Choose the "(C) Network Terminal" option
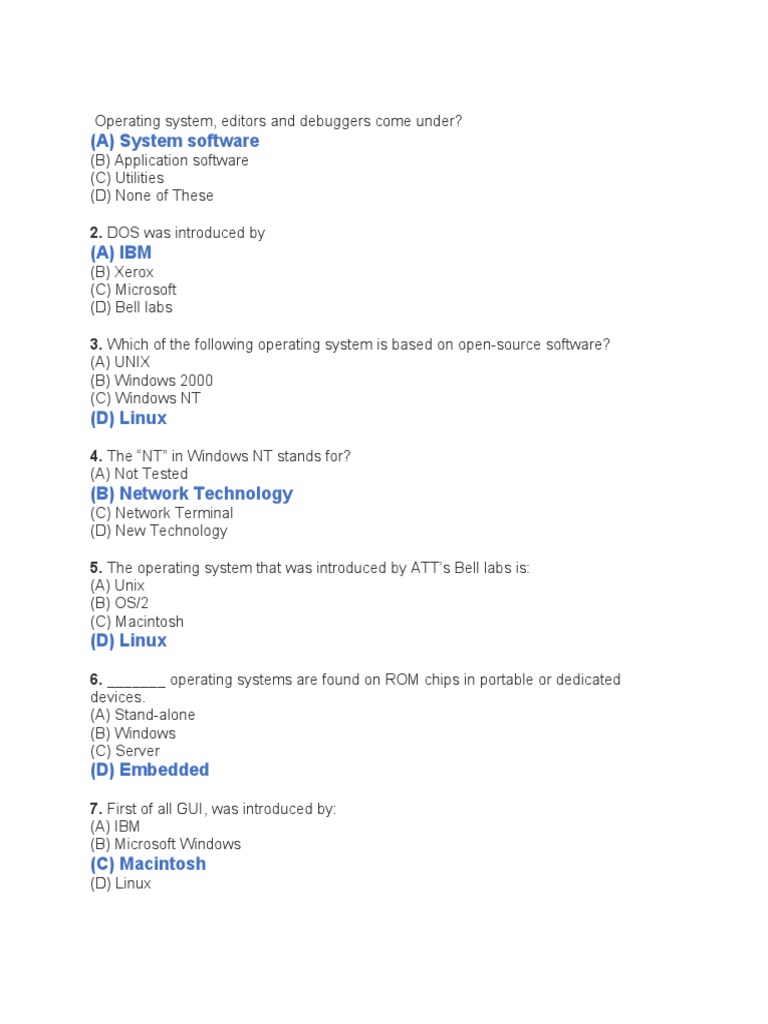Viewport: 768px width, 1024px height. click(161, 513)
